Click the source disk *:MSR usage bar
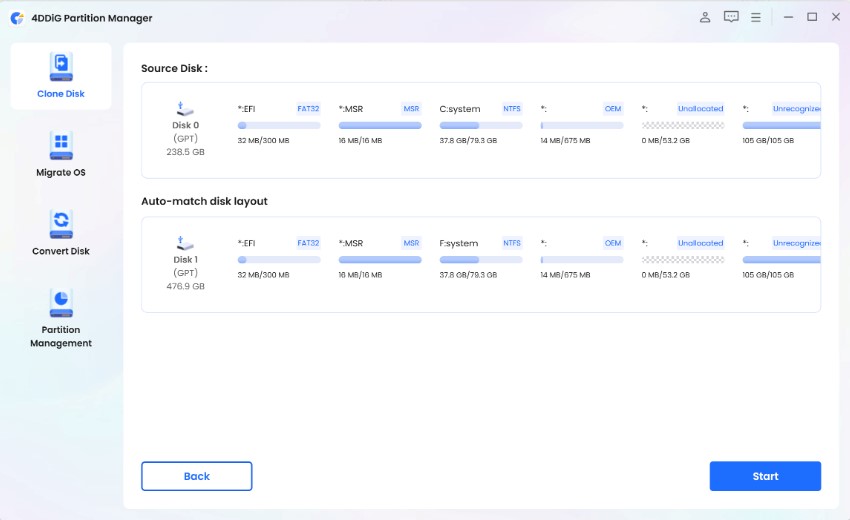This screenshot has width=850, height=520. [x=379, y=125]
